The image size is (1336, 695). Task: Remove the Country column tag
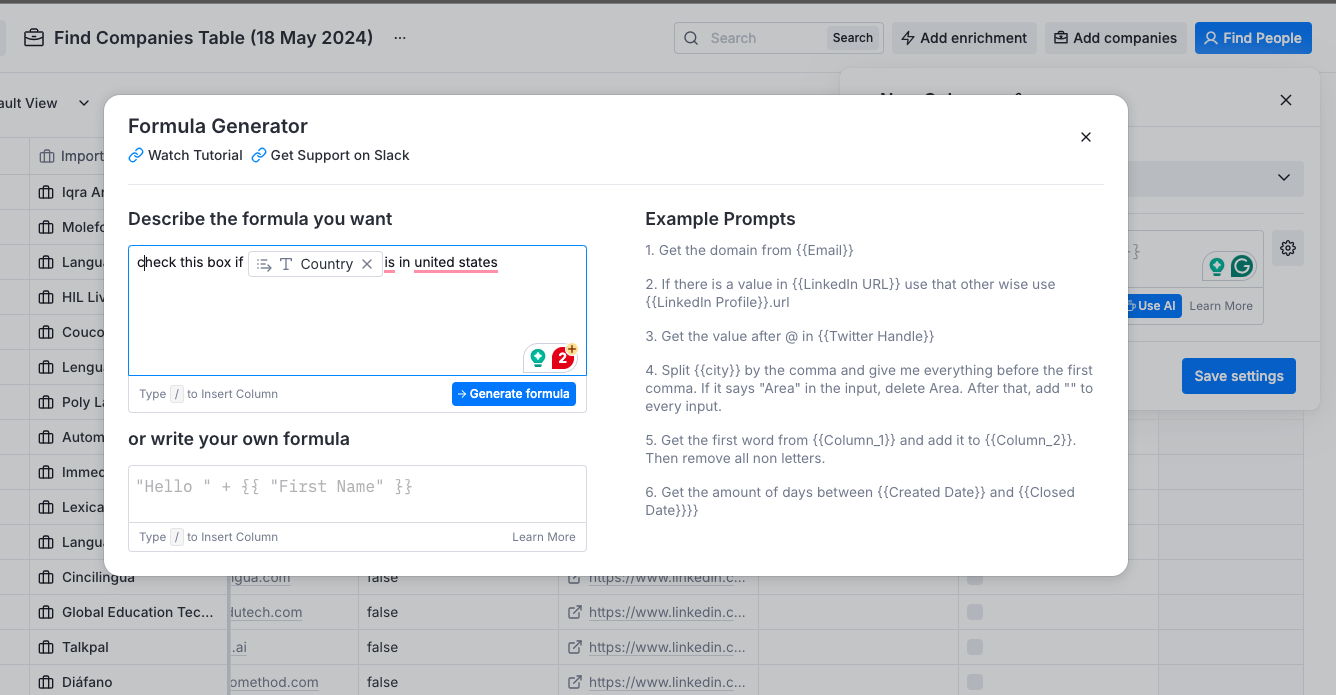pyautogui.click(x=367, y=264)
